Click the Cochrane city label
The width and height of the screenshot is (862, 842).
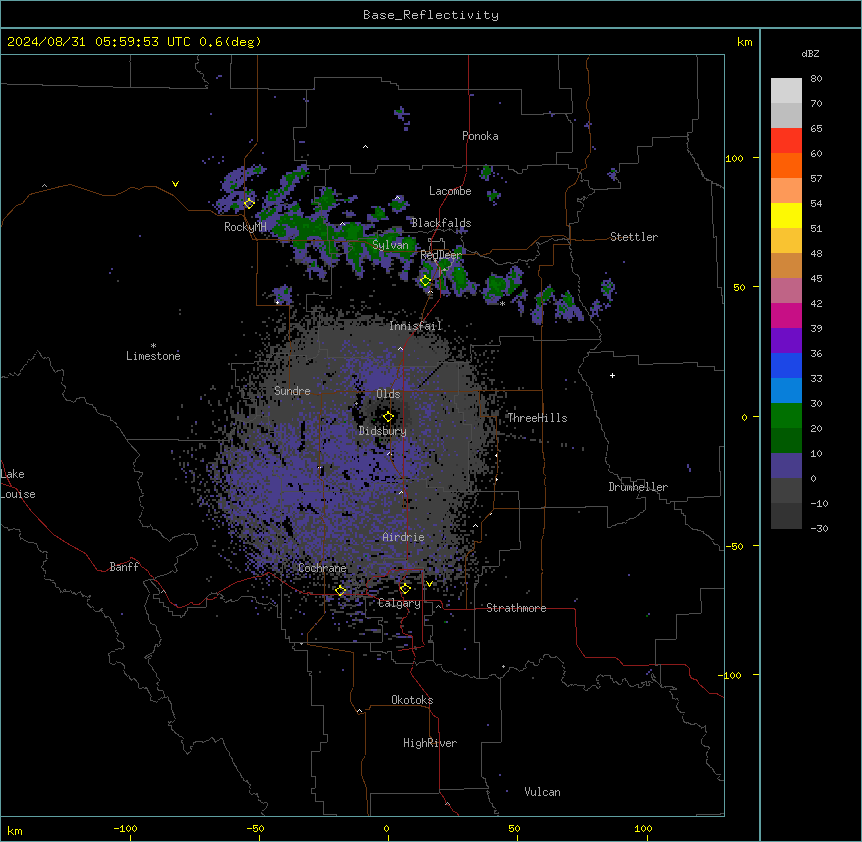point(322,568)
